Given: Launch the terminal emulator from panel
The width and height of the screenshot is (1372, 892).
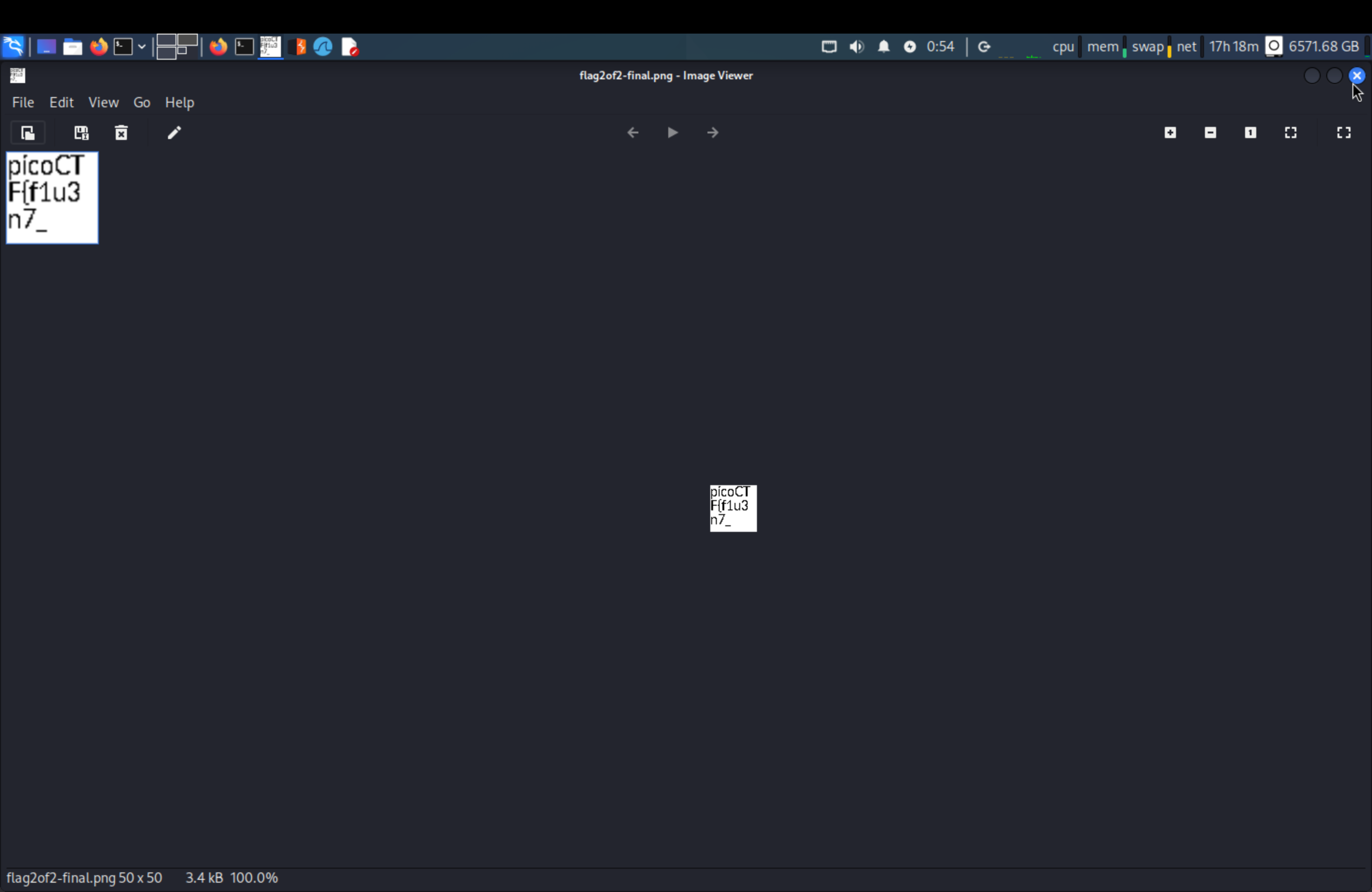Looking at the screenshot, I should 123,47.
